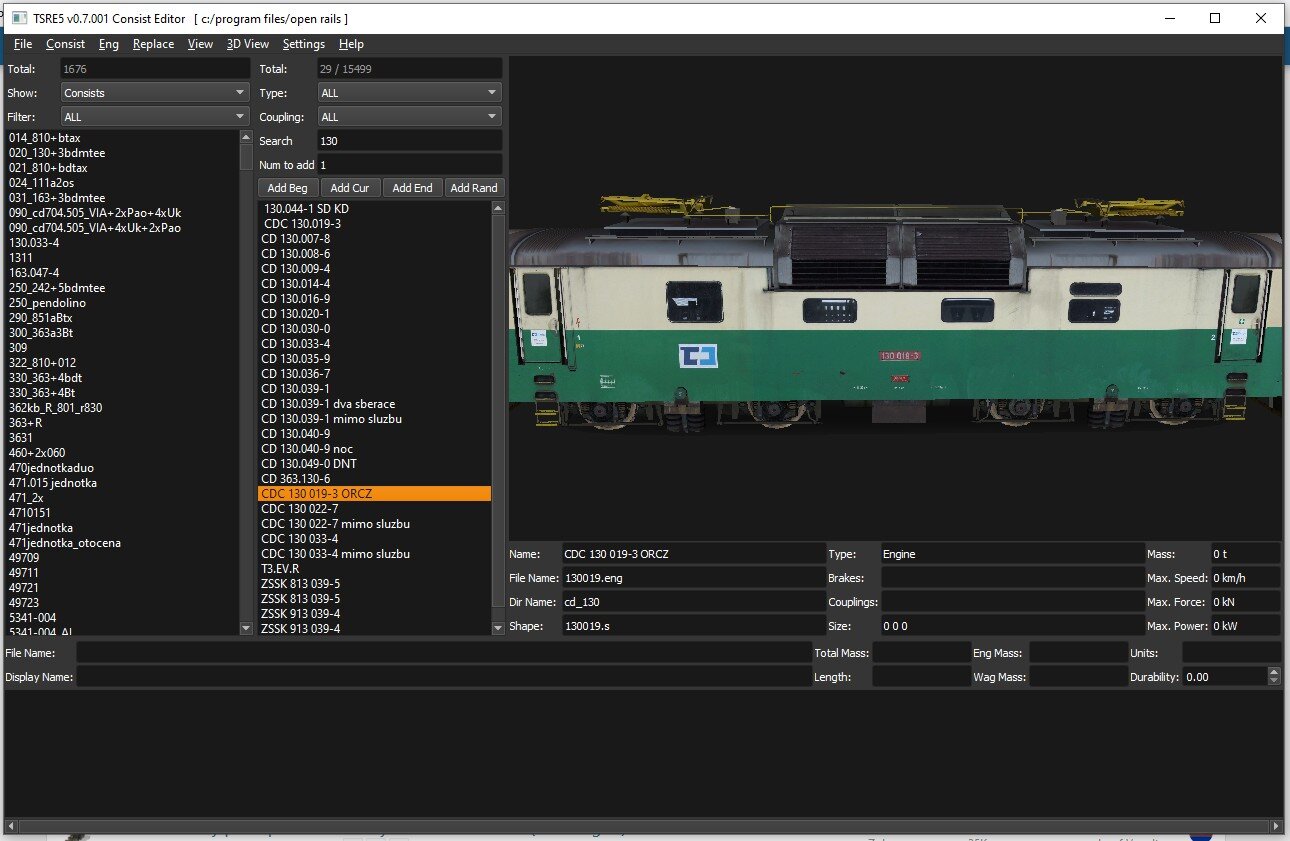Focus the Num to add field
The image size is (1290, 841).
click(x=410, y=165)
